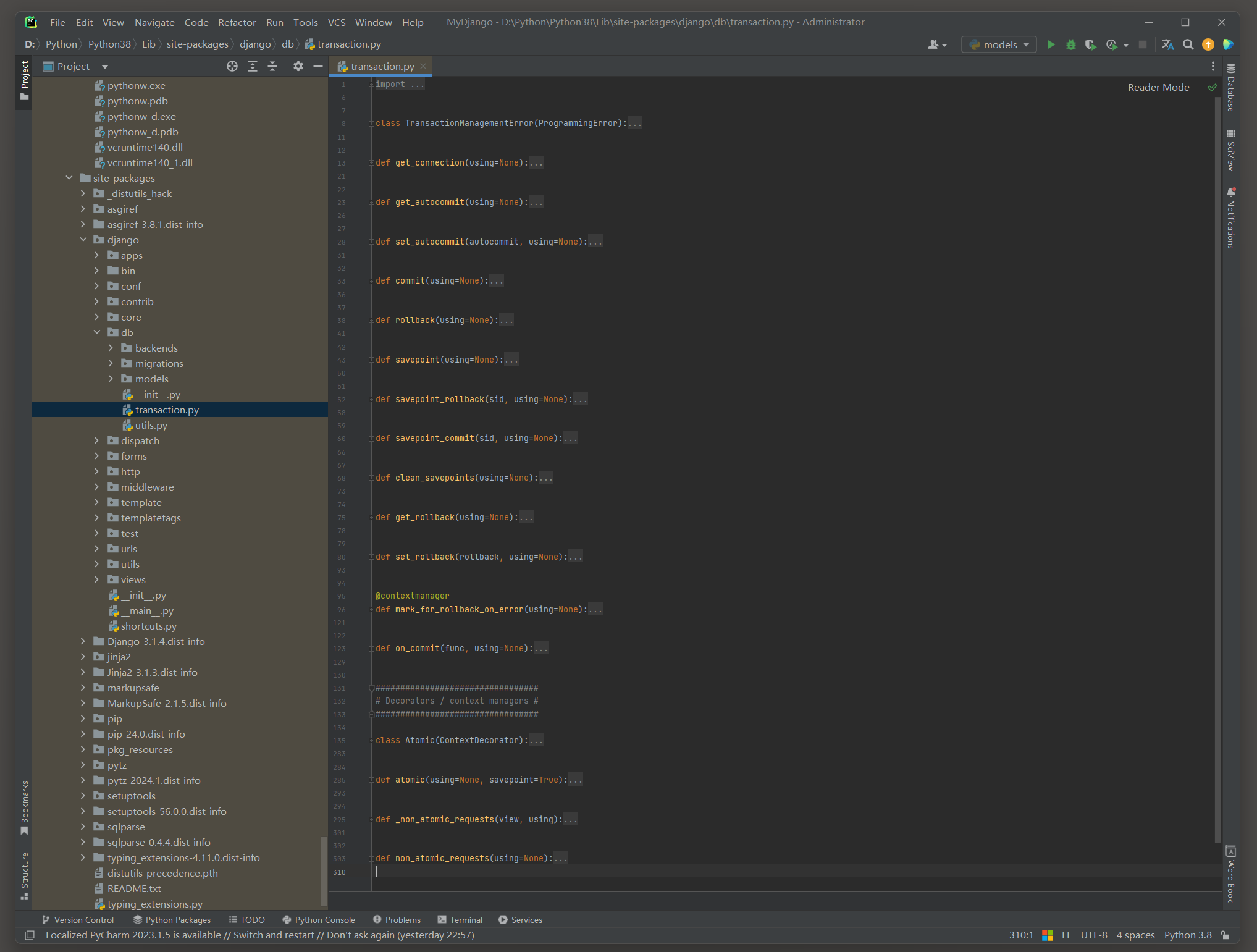Click the editor vertical scrollbar
Image resolution: width=1257 pixels, height=952 pixels.
pyautogui.click(x=1217, y=432)
